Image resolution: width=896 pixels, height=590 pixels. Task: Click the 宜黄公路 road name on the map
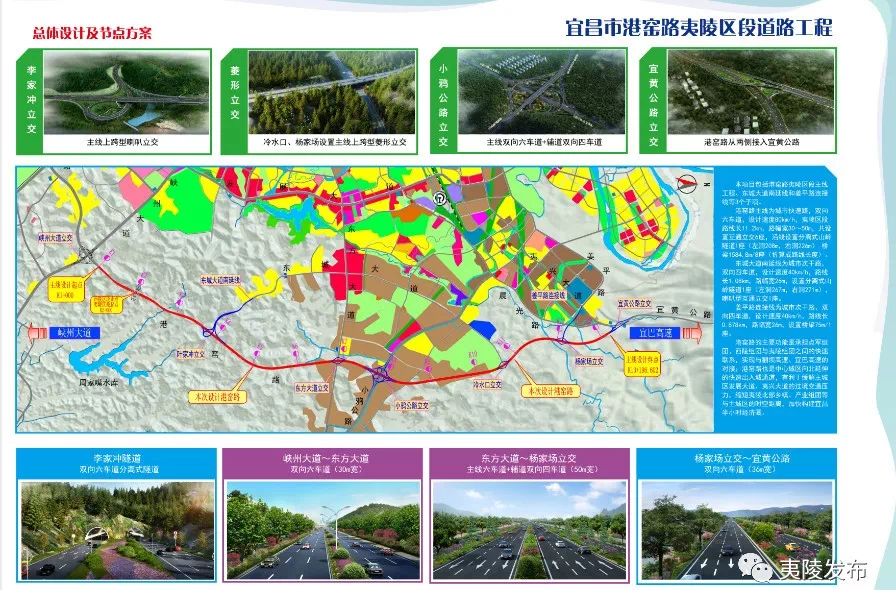681,312
